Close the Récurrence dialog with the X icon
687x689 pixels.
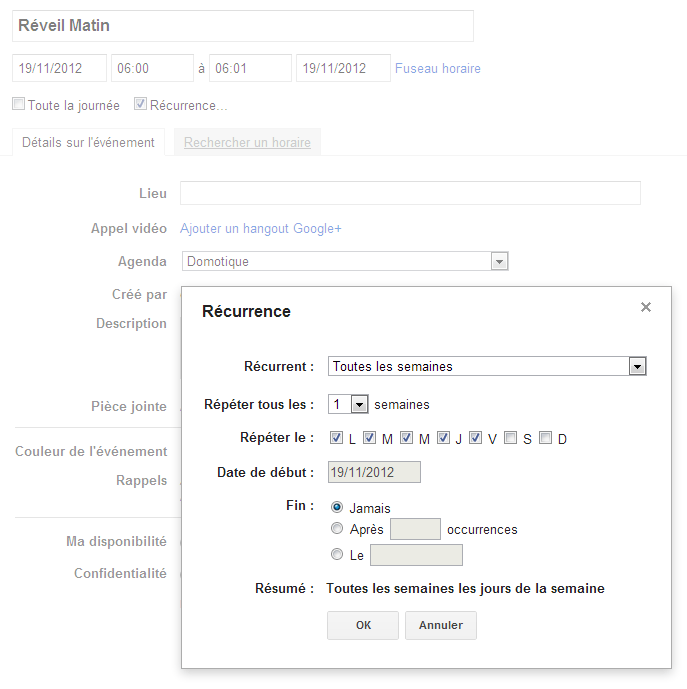[645, 307]
